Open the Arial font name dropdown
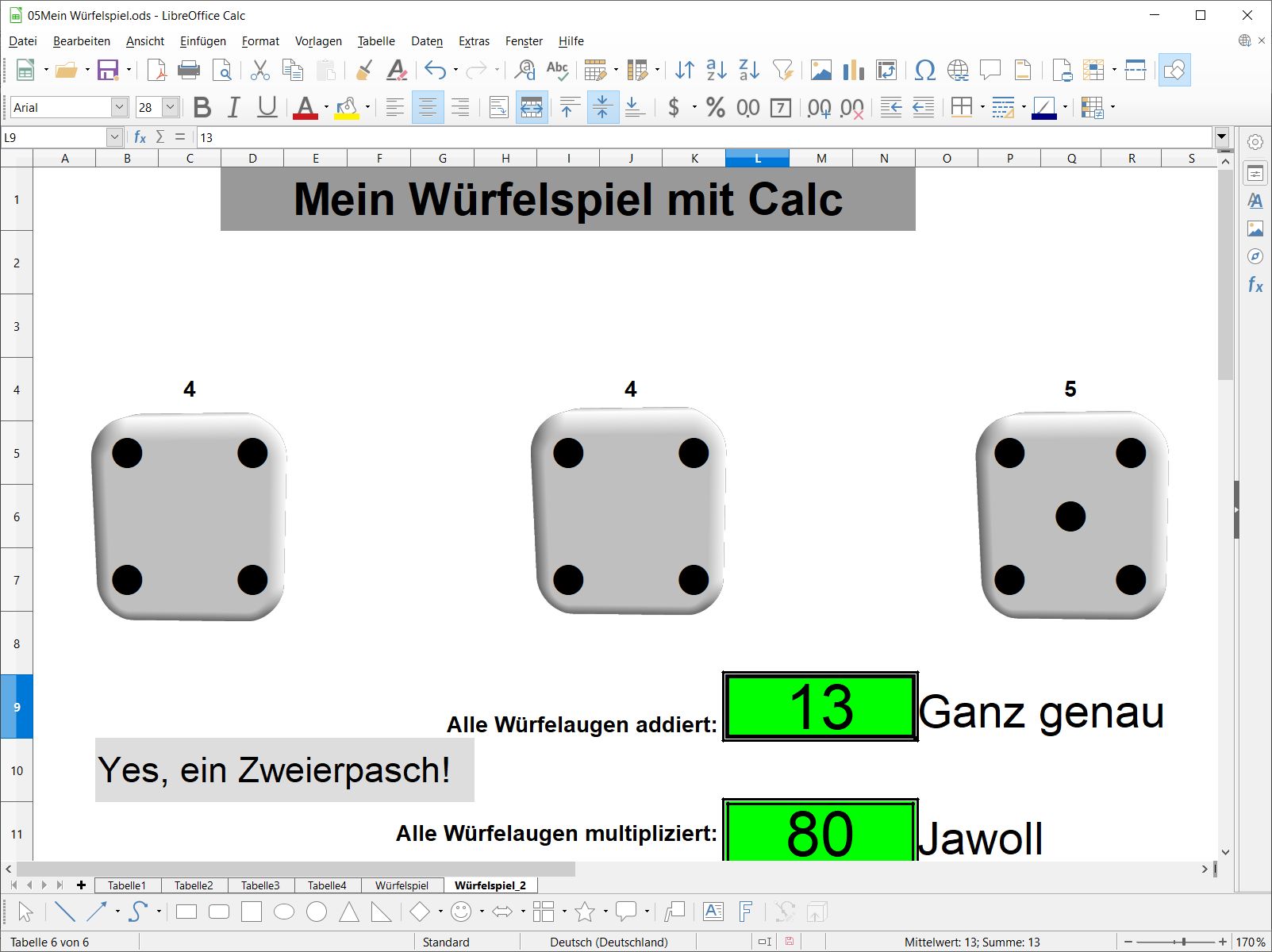The width and height of the screenshot is (1272, 952). click(x=119, y=107)
